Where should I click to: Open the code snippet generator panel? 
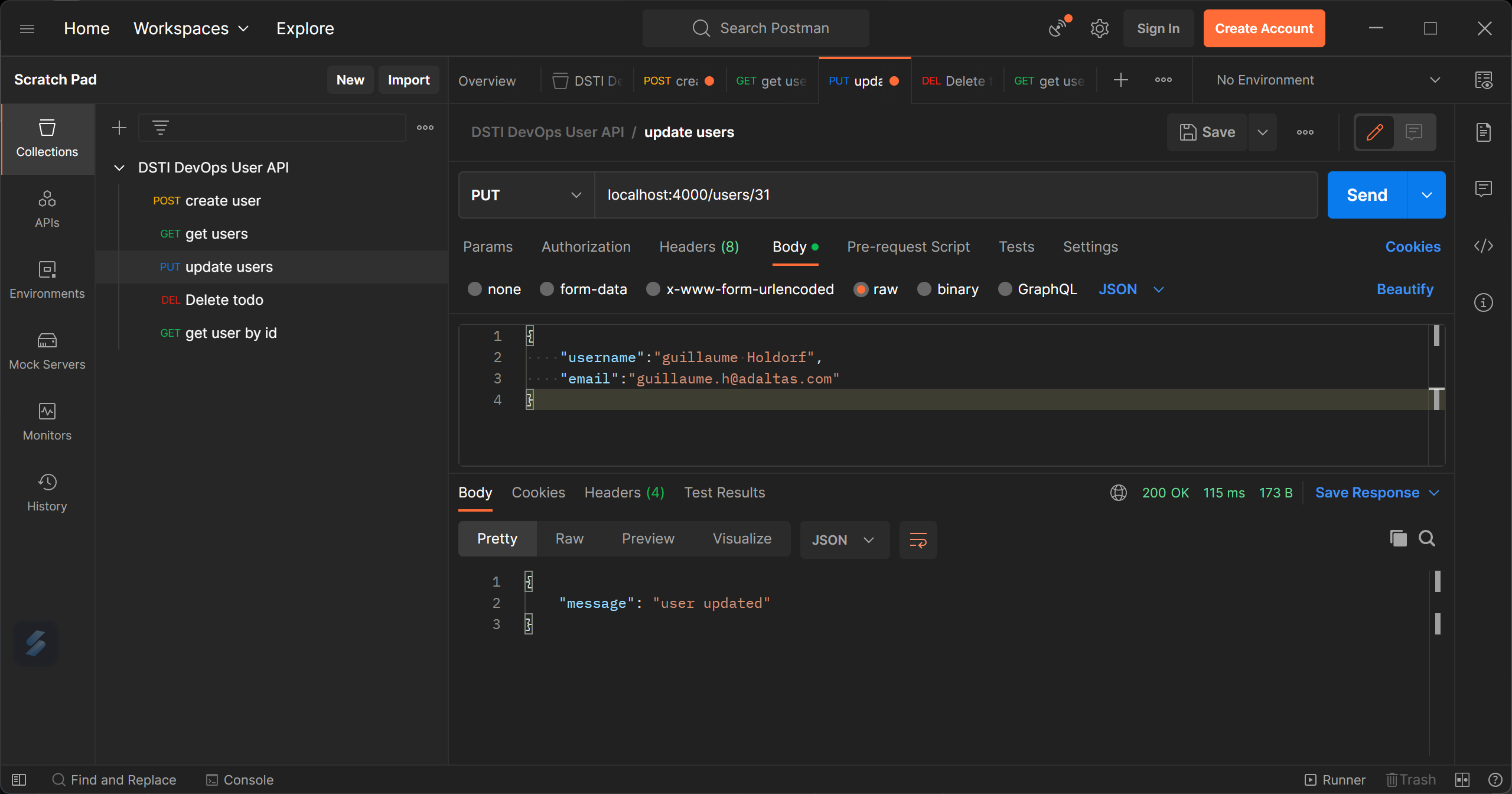[x=1484, y=246]
